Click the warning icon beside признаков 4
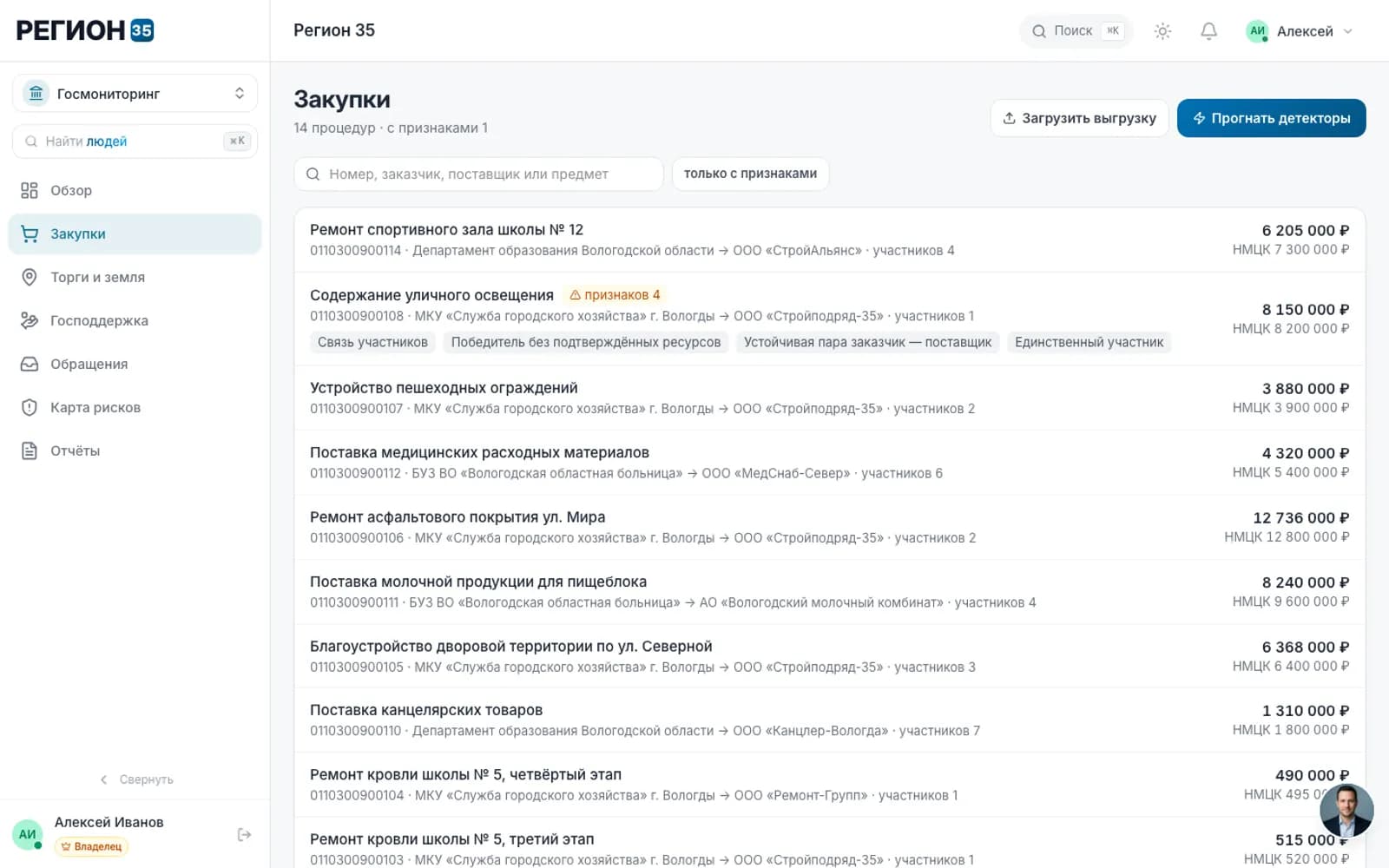This screenshot has height=868, width=1389. [x=575, y=295]
